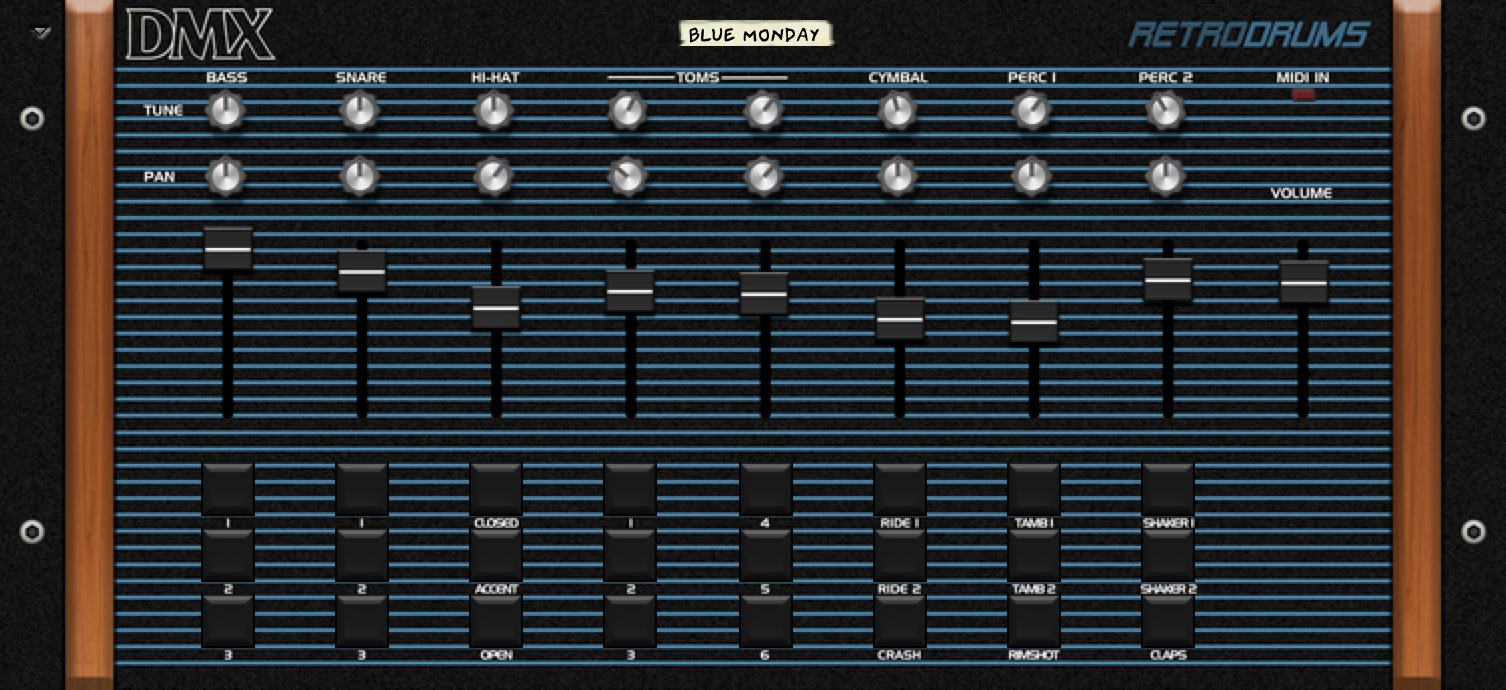Trigger the Open hi-hat pad
This screenshot has width=1506, height=690.
click(x=496, y=621)
